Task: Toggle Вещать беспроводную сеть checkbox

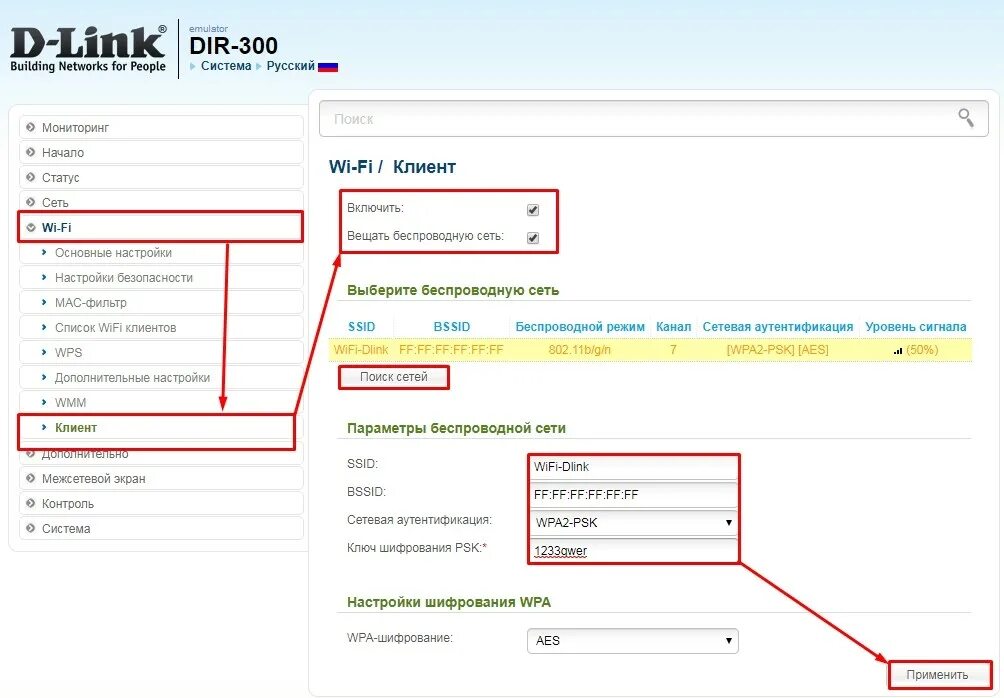Action: [533, 238]
